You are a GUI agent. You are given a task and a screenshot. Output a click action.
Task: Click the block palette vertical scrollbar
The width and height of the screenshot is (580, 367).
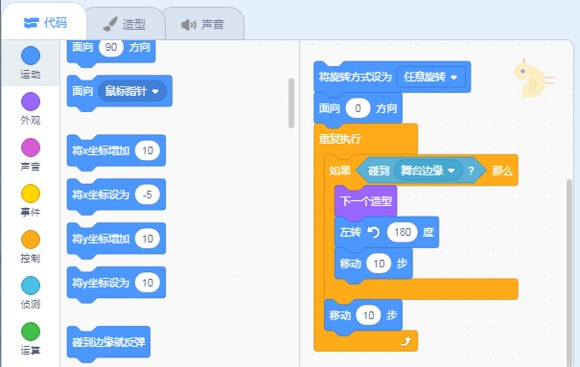(x=291, y=103)
